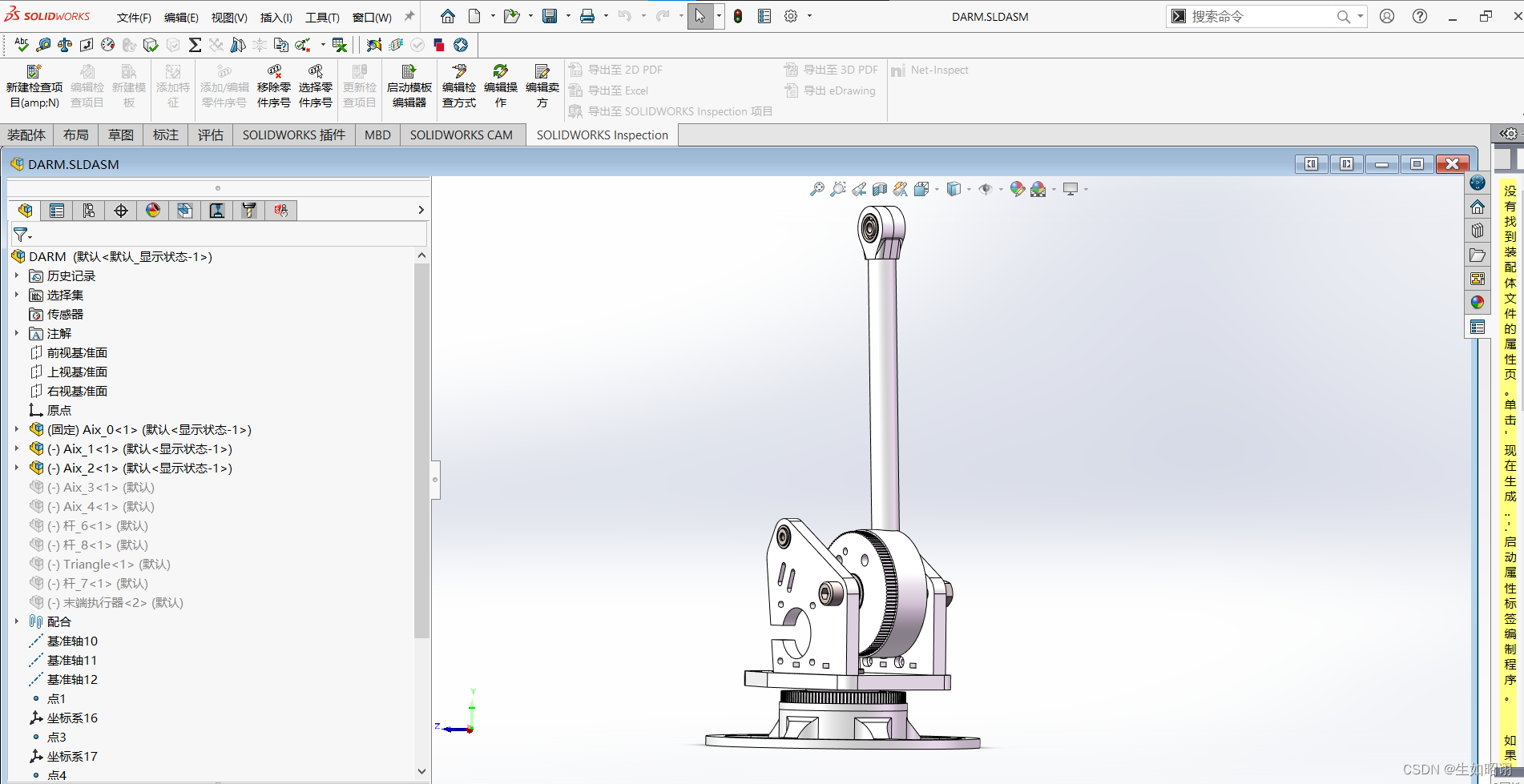Switch to the MBD tab
The image size is (1524, 784).
377,135
